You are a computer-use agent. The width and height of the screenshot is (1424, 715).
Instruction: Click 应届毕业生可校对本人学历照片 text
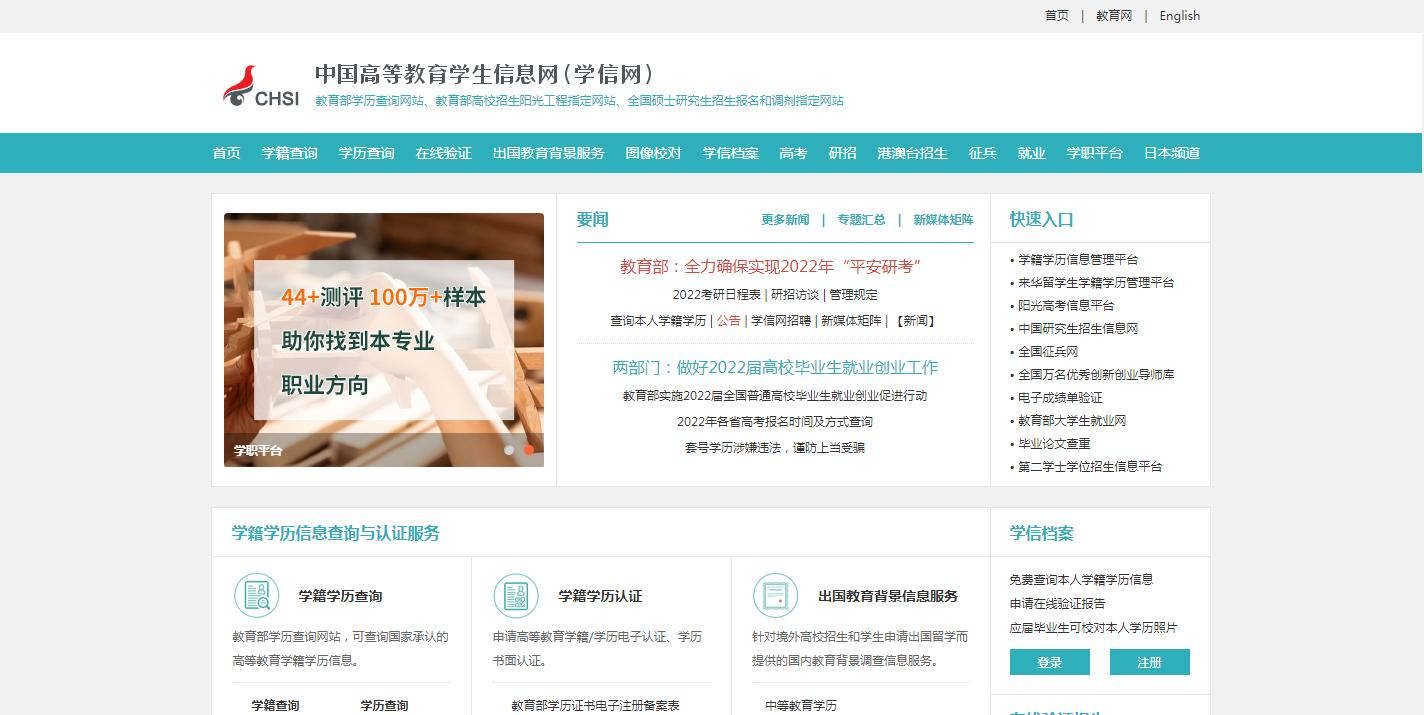(1093, 628)
